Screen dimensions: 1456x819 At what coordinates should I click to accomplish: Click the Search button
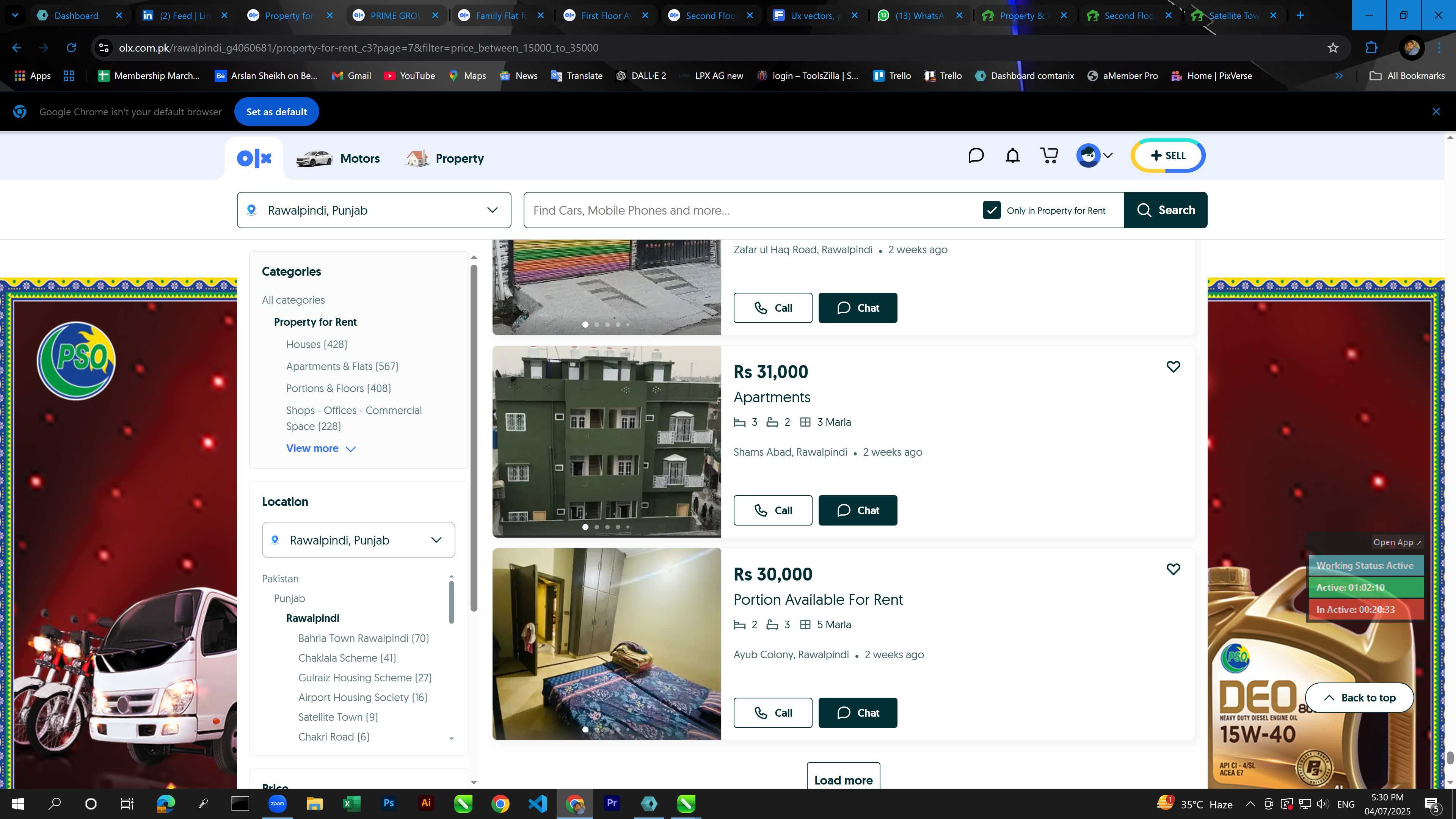(1166, 210)
